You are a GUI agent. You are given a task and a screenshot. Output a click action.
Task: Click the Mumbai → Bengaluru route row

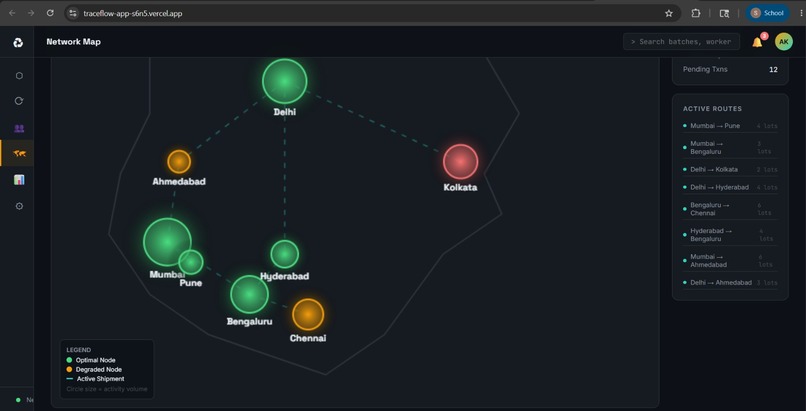pos(730,147)
